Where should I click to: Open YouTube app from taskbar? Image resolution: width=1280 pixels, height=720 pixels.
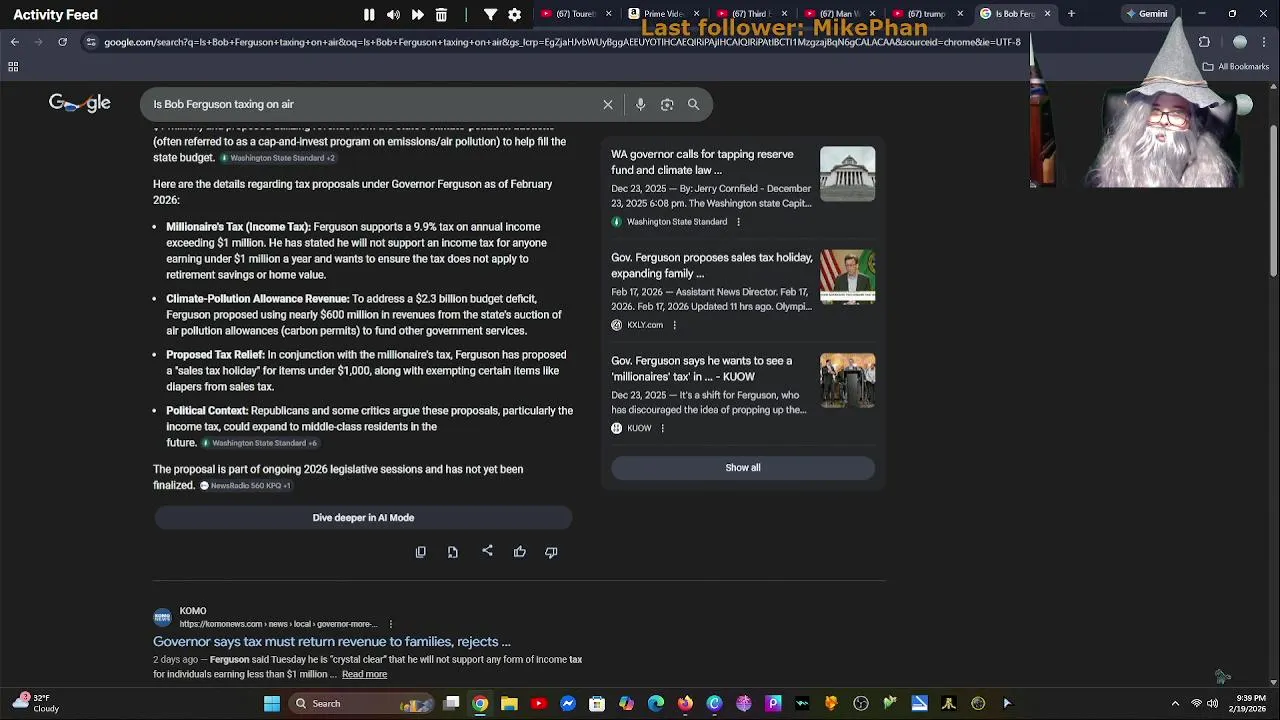pyautogui.click(x=538, y=704)
